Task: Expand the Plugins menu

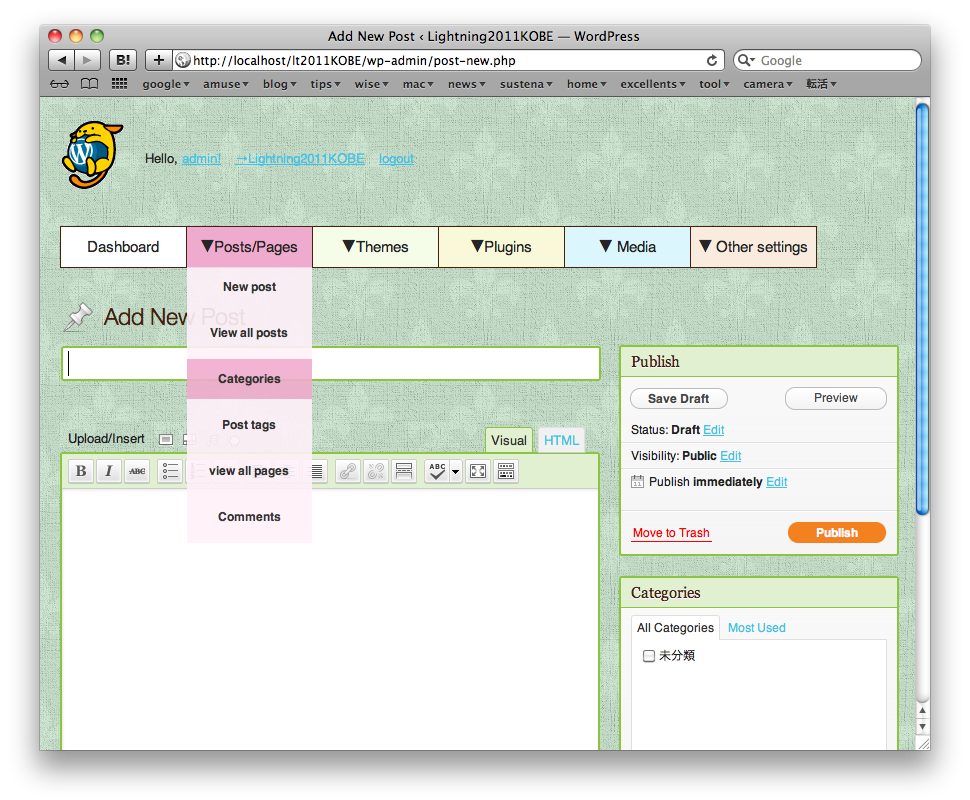Action: click(x=502, y=247)
